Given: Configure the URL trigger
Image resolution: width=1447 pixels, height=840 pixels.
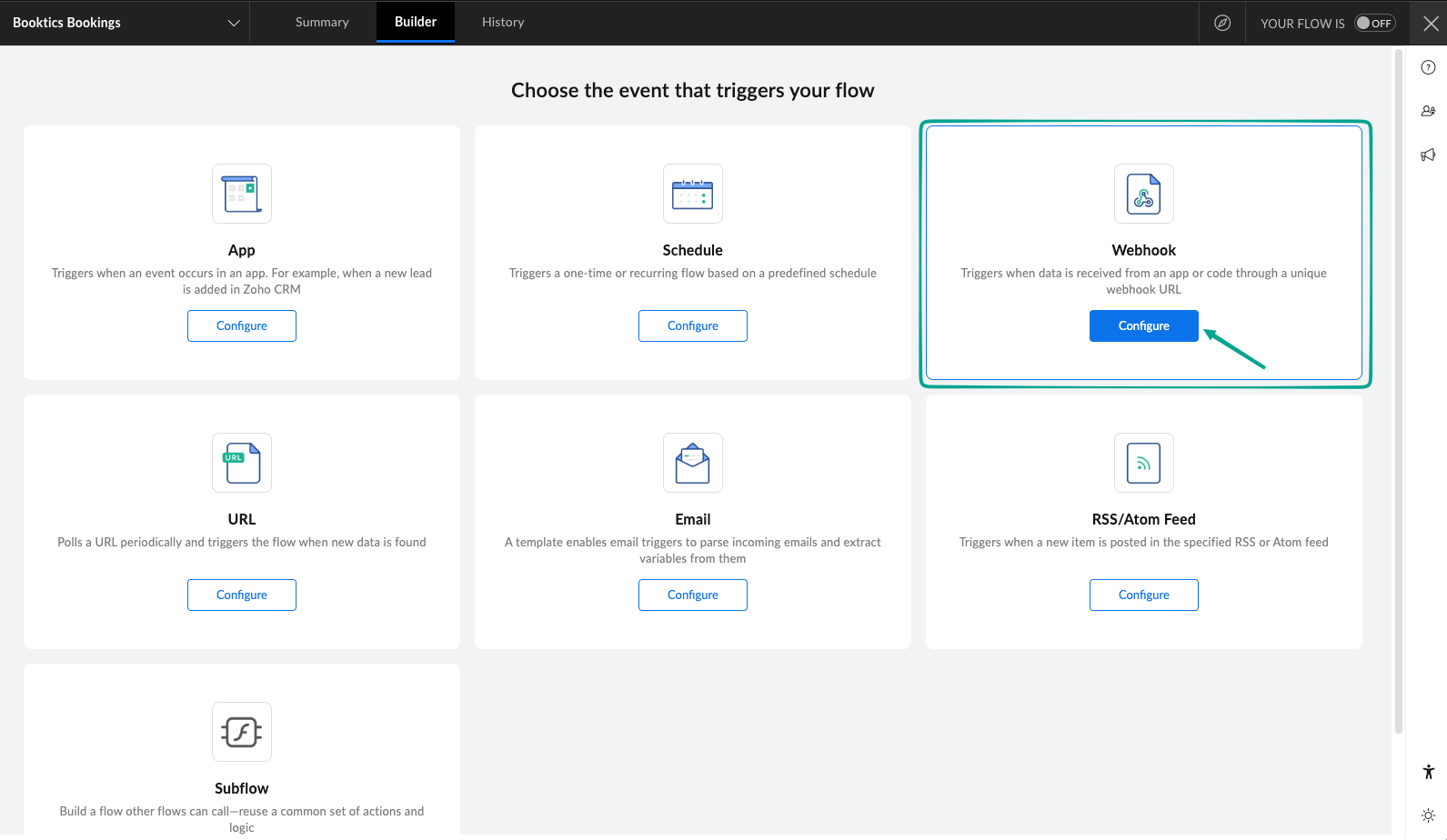Looking at the screenshot, I should (x=242, y=595).
